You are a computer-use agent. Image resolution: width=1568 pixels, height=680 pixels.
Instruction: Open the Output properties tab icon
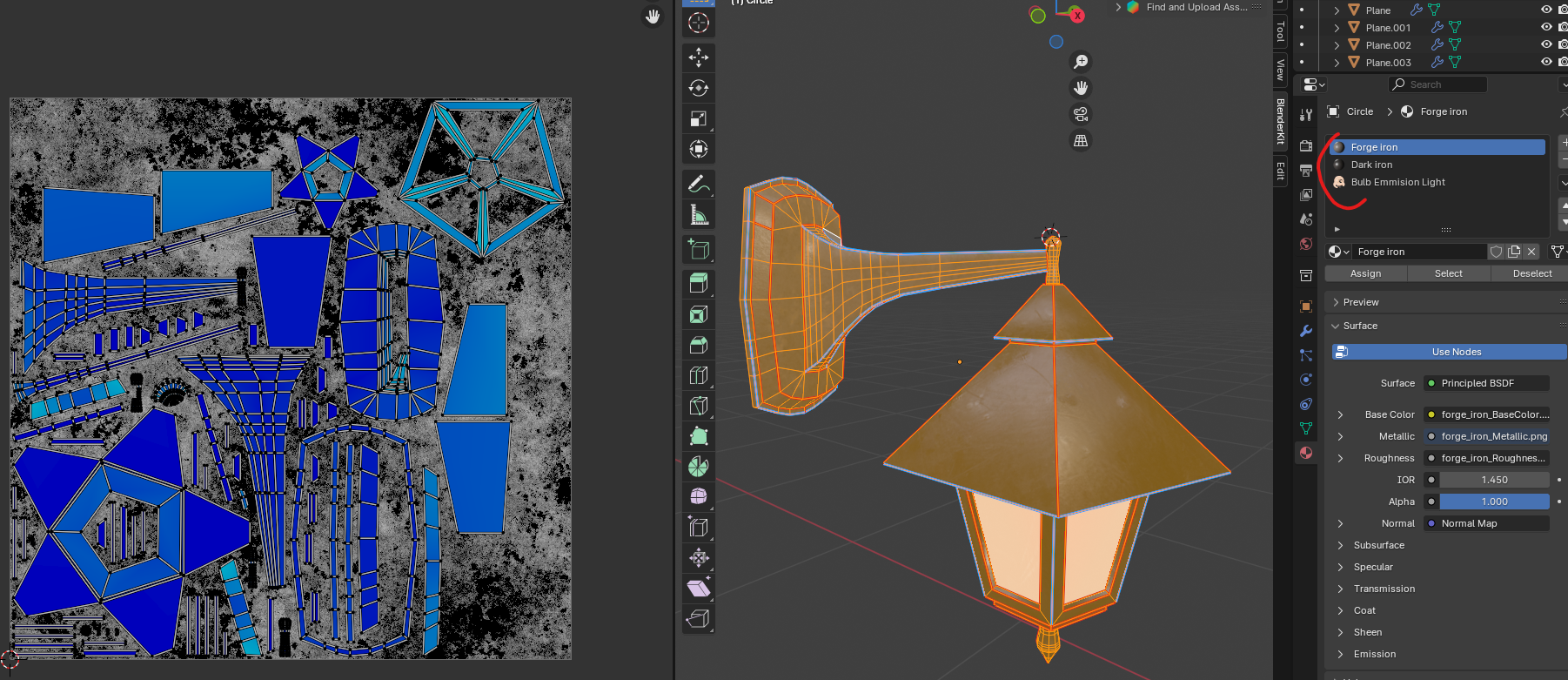pyautogui.click(x=1306, y=170)
